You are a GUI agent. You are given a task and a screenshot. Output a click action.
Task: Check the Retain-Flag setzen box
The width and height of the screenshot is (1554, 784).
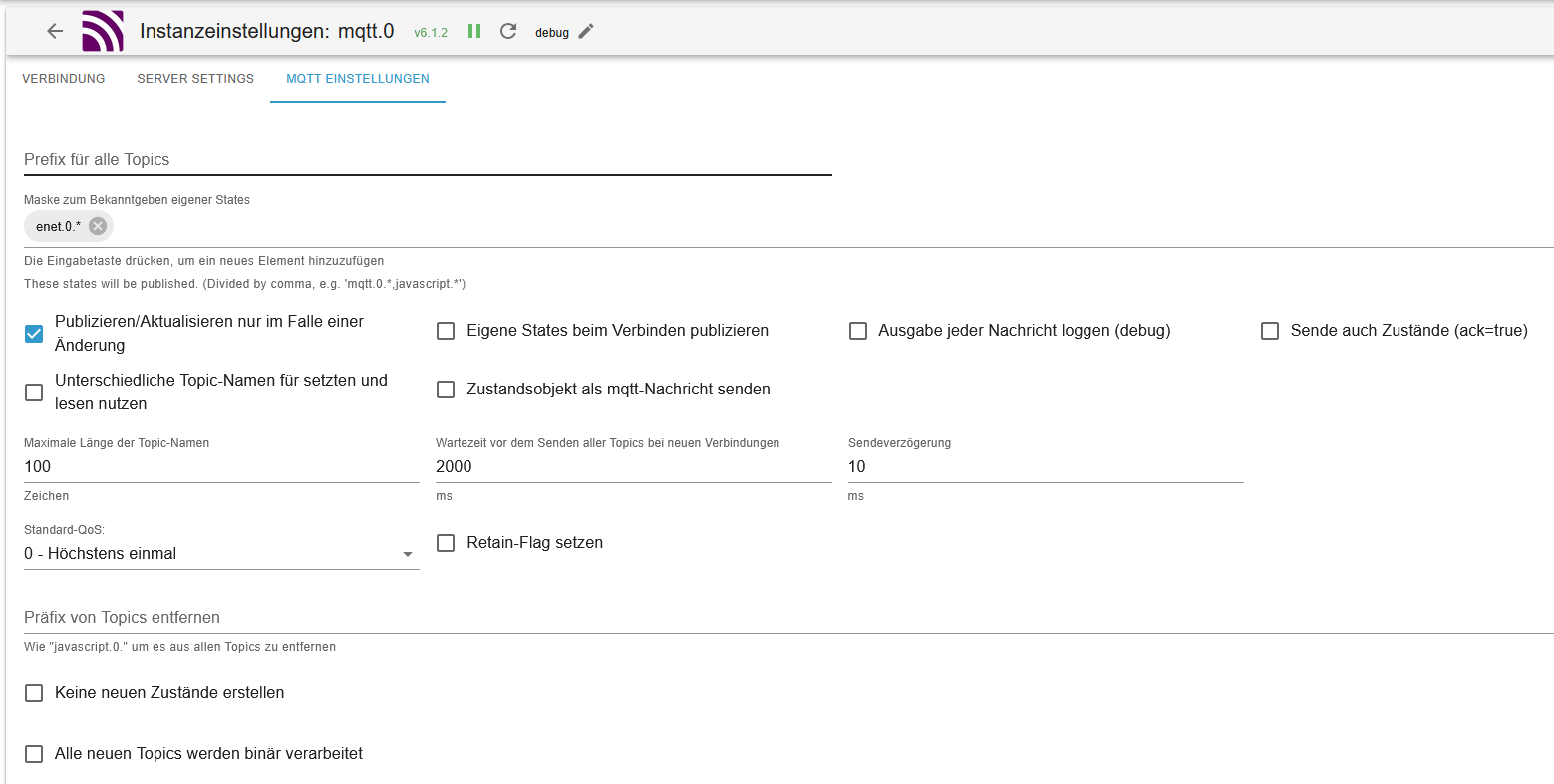pyautogui.click(x=446, y=543)
